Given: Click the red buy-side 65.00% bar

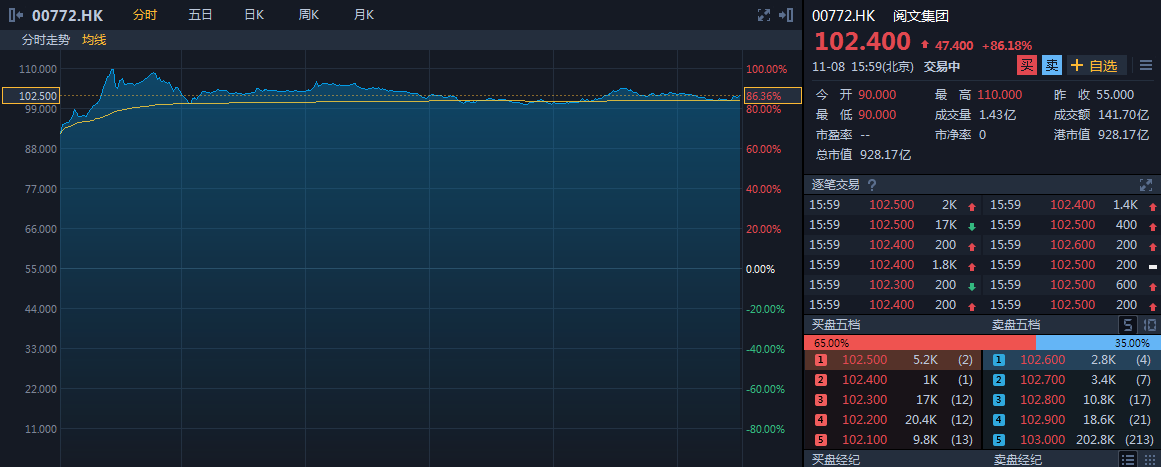Looking at the screenshot, I should click(x=920, y=343).
